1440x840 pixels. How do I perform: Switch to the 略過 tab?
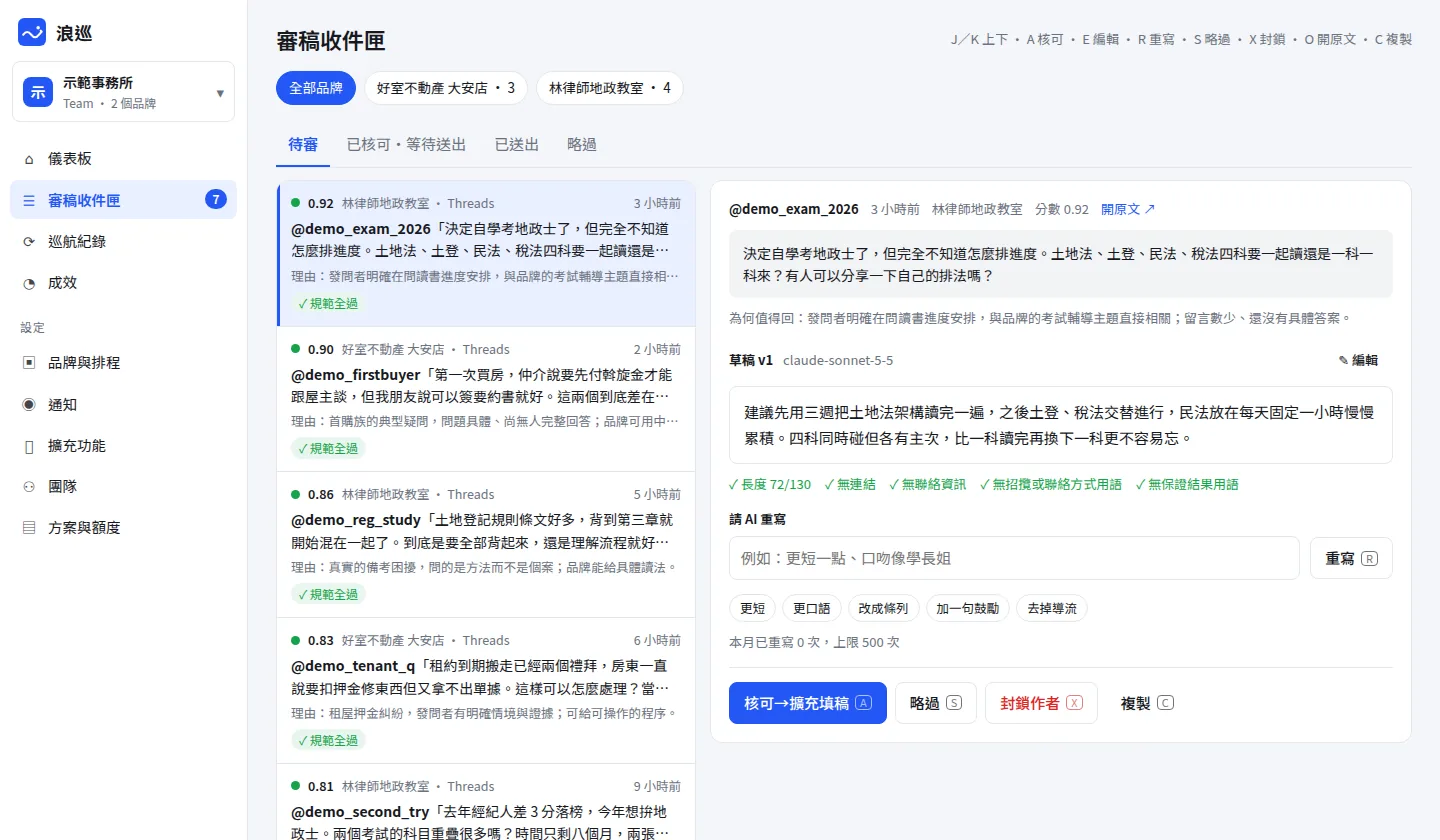coord(582,145)
